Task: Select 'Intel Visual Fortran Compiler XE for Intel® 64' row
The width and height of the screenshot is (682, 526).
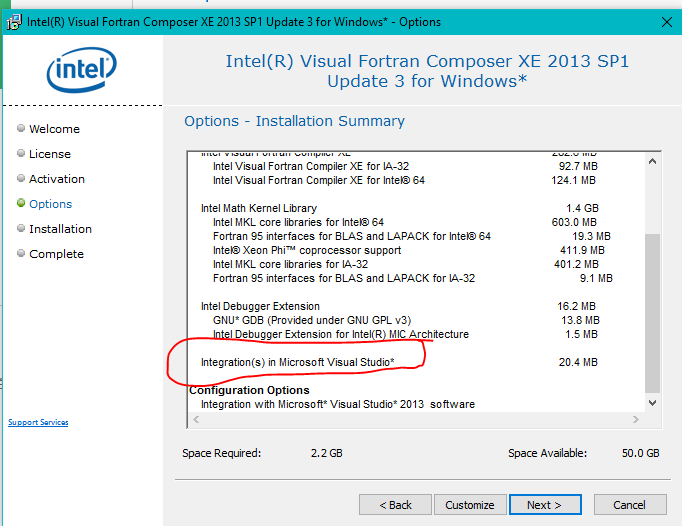Action: [x=319, y=180]
